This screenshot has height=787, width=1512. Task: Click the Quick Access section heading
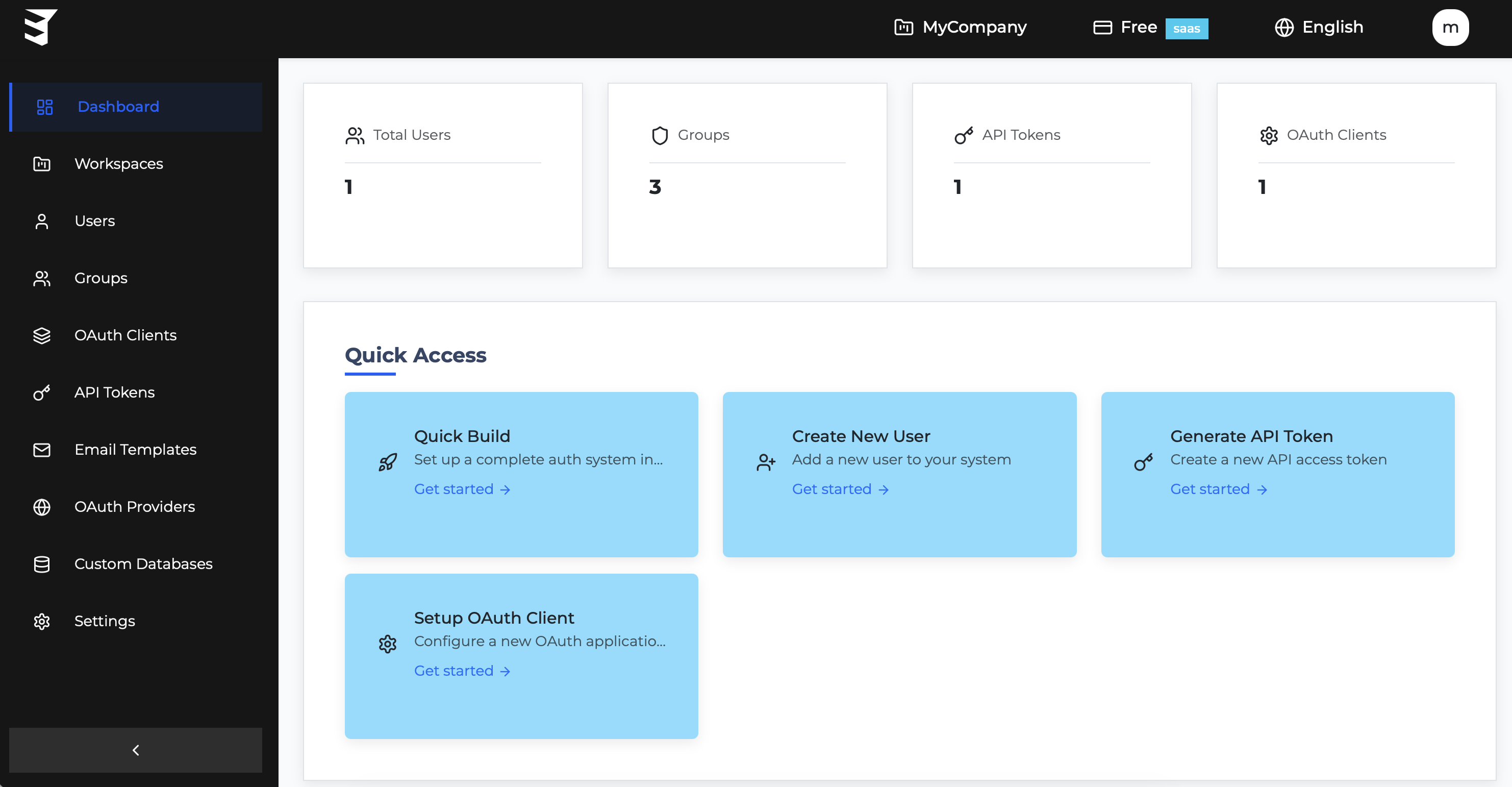click(x=415, y=355)
